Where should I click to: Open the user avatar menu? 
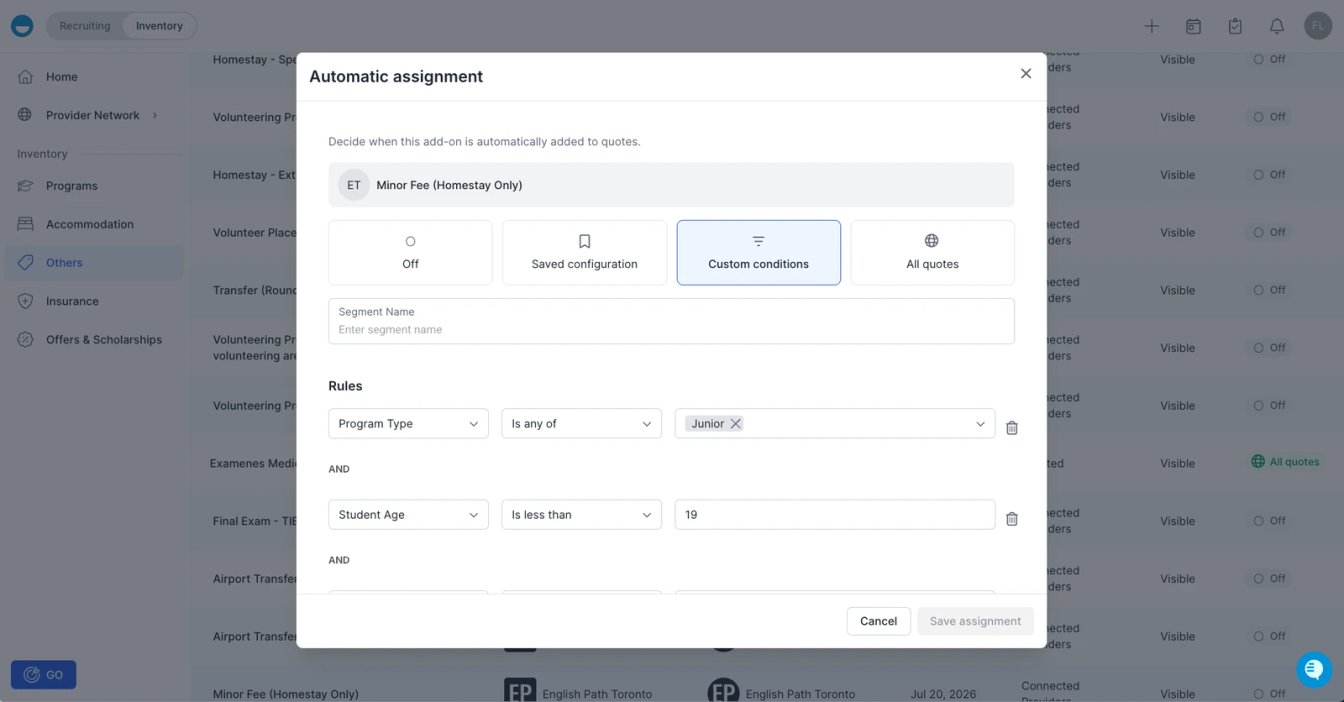(x=1318, y=26)
